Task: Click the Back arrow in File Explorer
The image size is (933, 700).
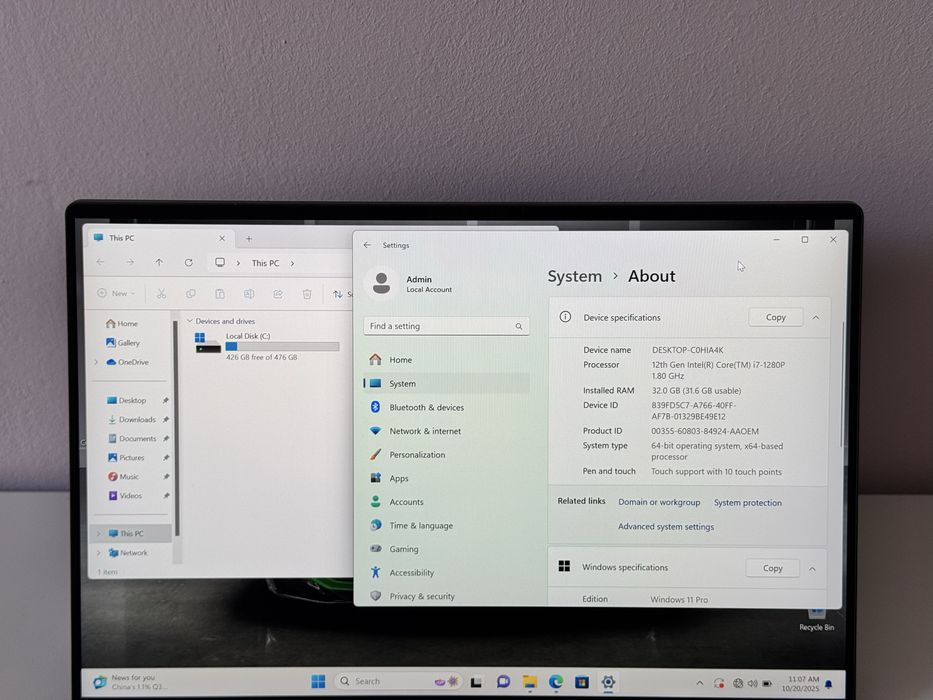Action: [101, 262]
